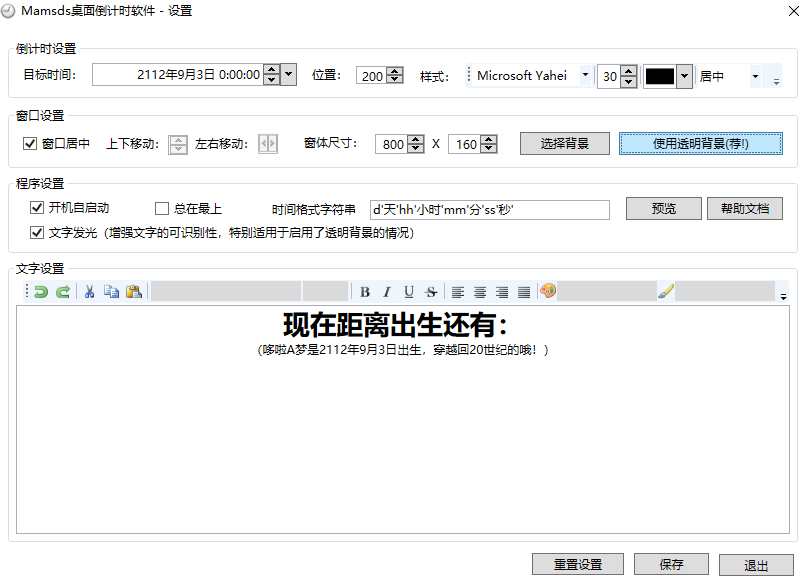The height and width of the screenshot is (579, 803).
Task: Decrease 位置 value 200
Action: point(395,79)
